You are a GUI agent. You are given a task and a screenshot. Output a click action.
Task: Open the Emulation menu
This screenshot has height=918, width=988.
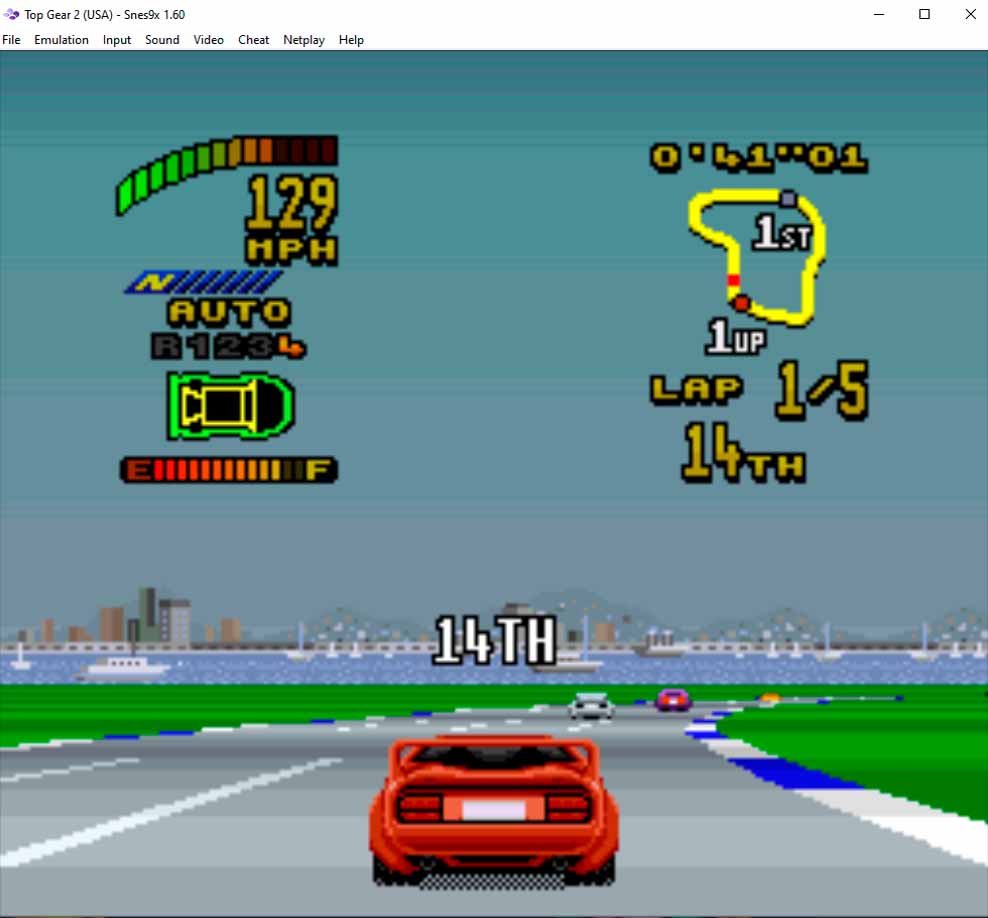[61, 40]
